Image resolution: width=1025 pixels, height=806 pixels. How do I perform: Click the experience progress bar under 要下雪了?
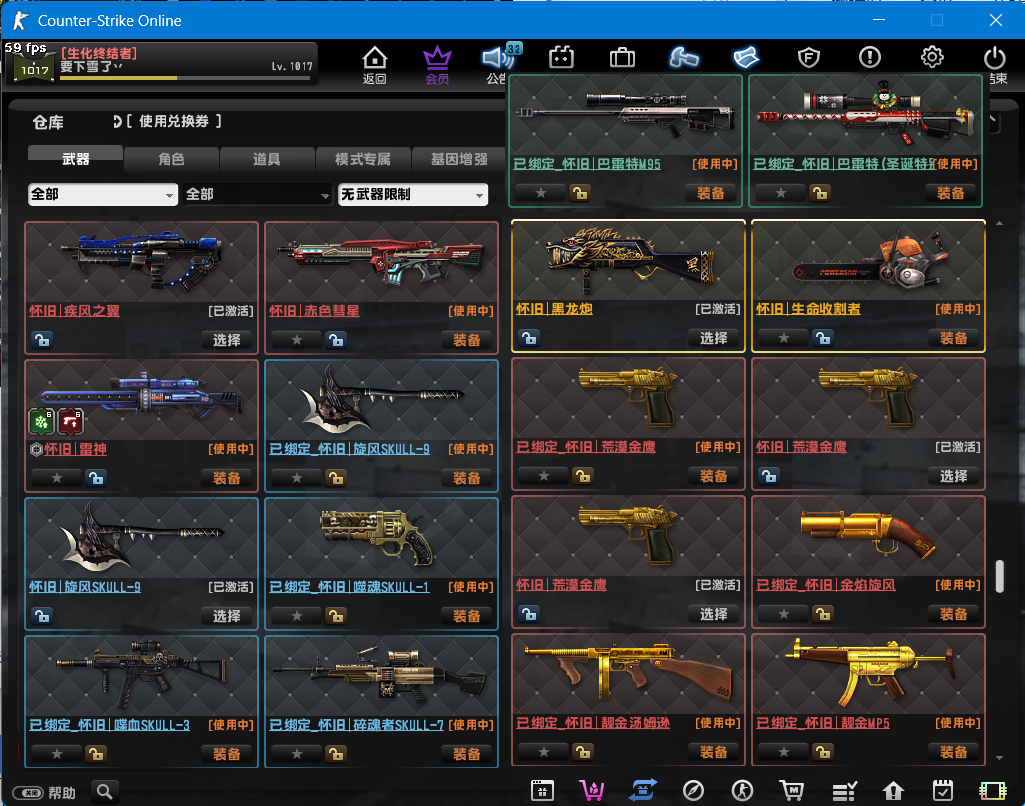click(185, 78)
